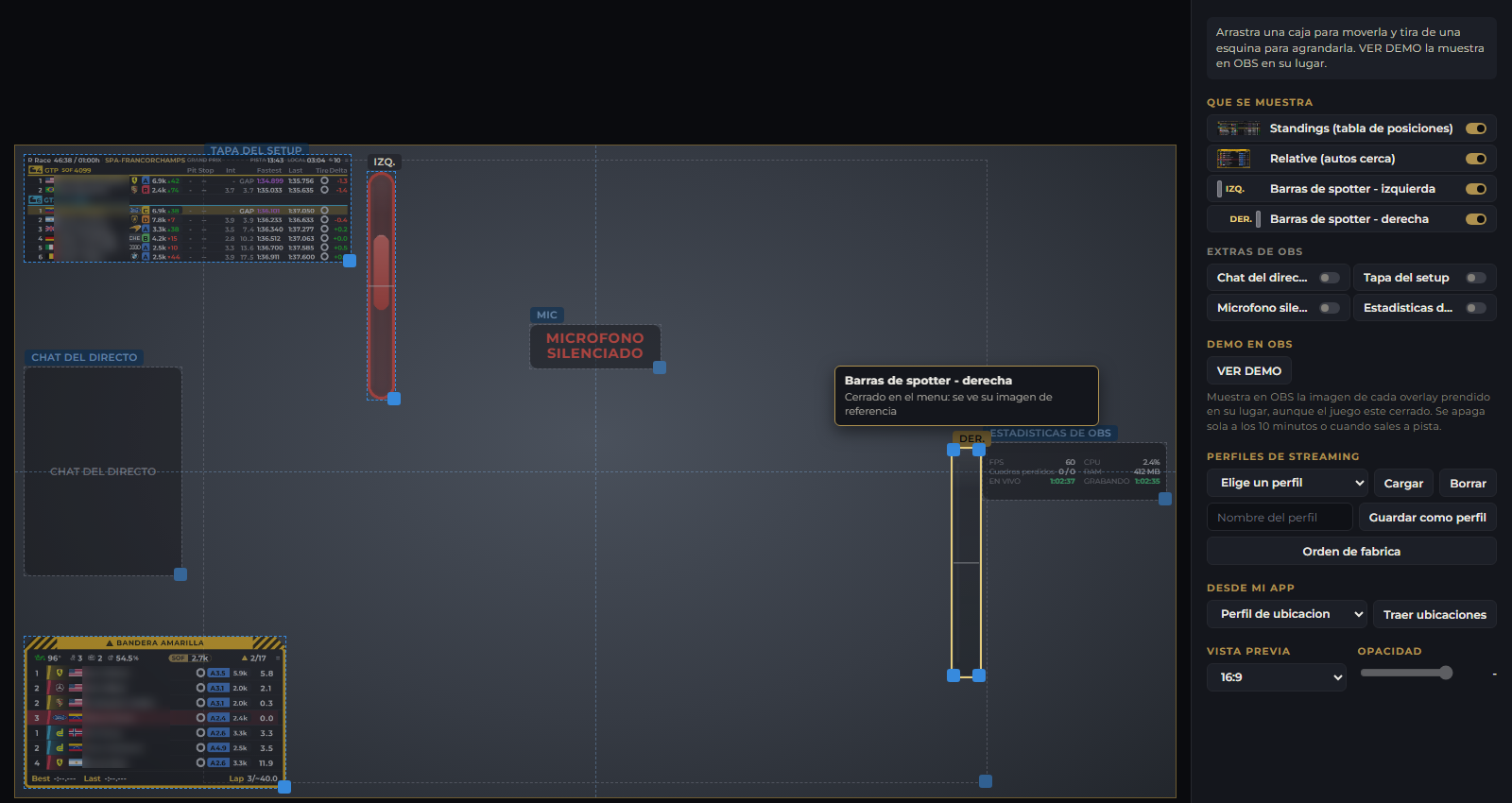Reset layout with Orden de fabrica
The width and height of the screenshot is (1512, 803).
(1351, 552)
